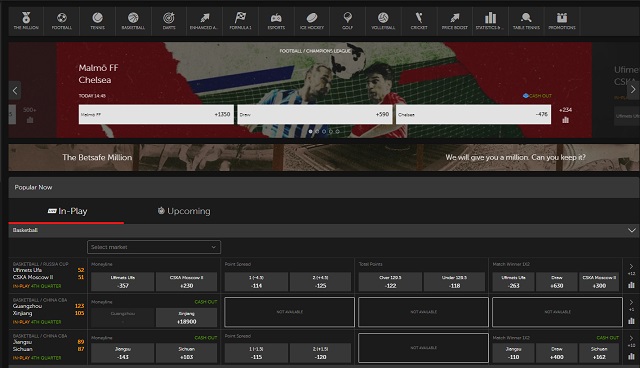Switch to the In-Play tab
Image resolution: width=640 pixels, height=368 pixels.
pos(67,211)
